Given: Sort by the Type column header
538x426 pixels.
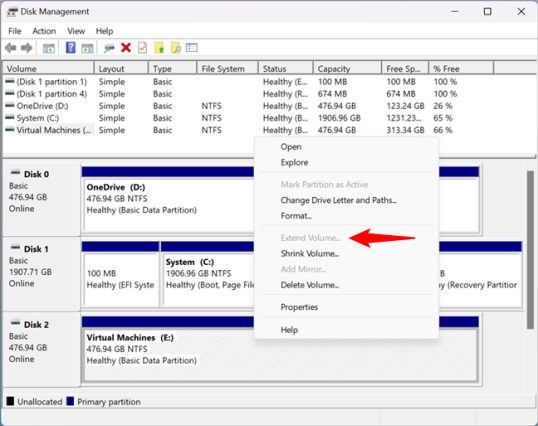Looking at the screenshot, I should [x=173, y=69].
